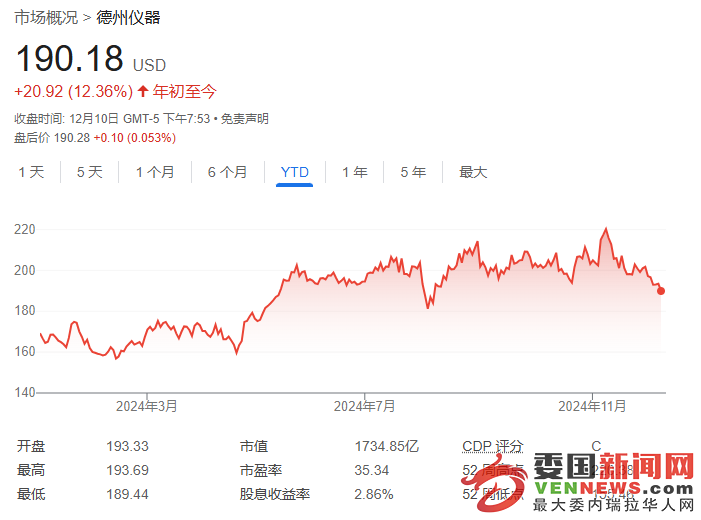Click the red current price dot on chart
Viewport: 701px width, 520px height.
click(x=661, y=291)
